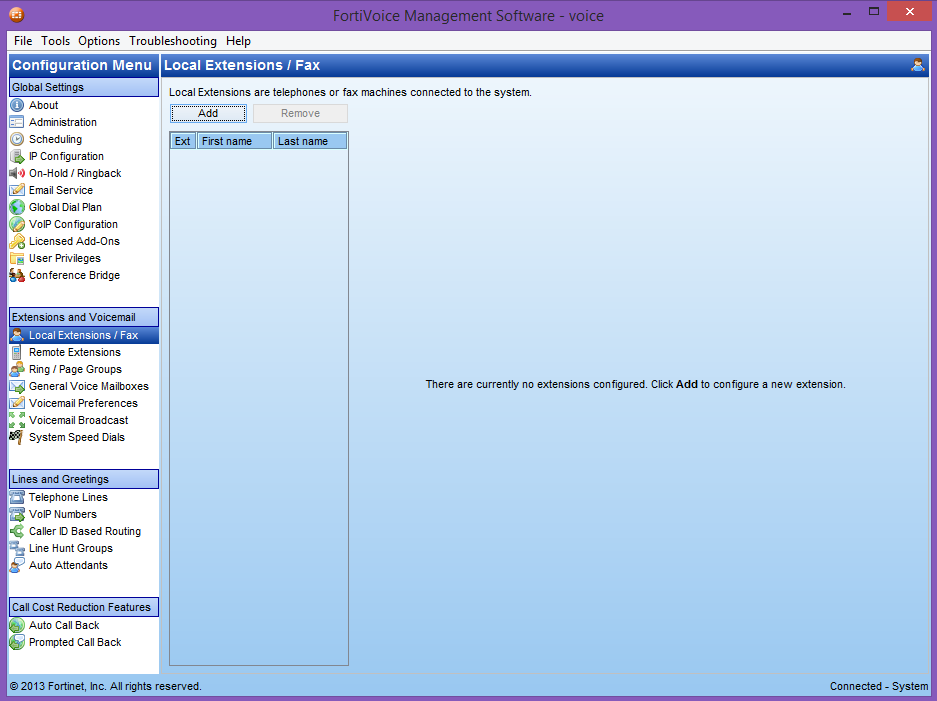Screen dimensions: 937x701
Task: Open the About page label
Action: coord(44,105)
